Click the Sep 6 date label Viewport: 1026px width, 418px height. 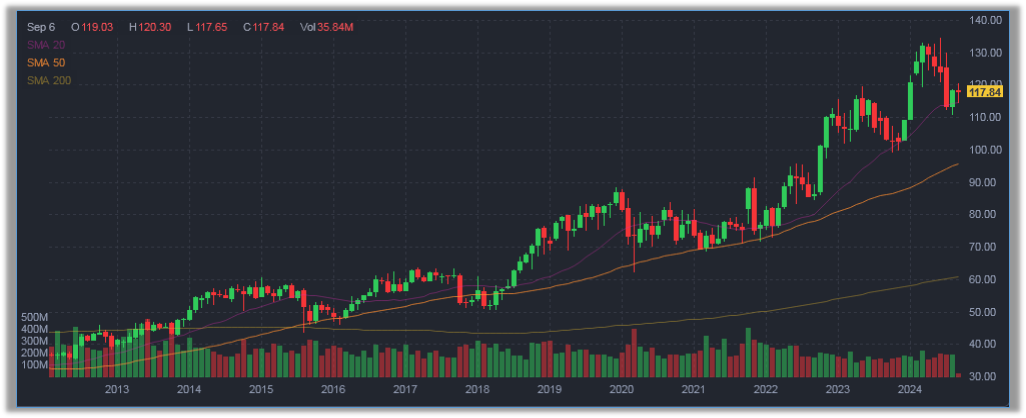pos(41,27)
